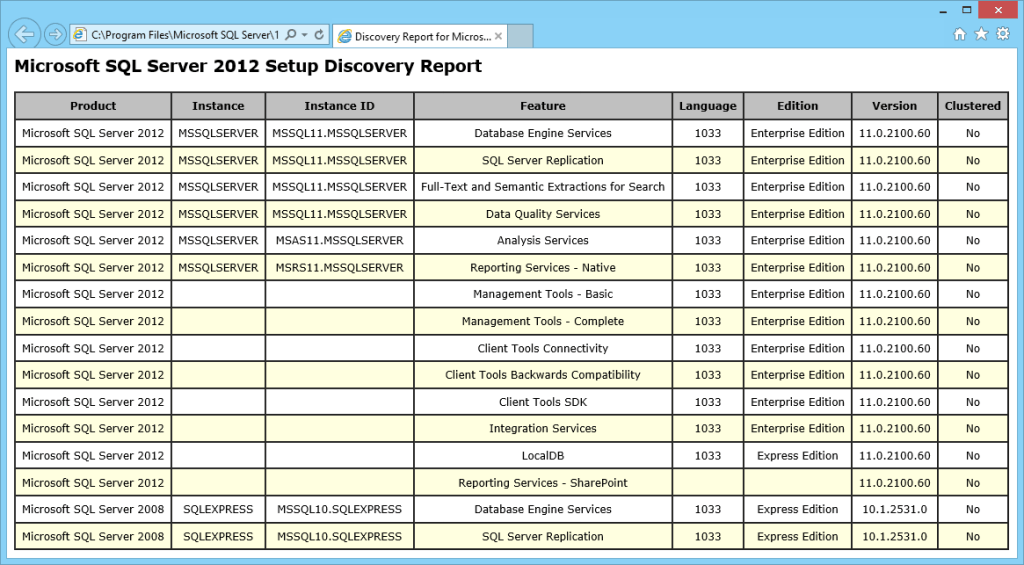Click the Reporting Services - SharePoint cell
1024x565 pixels.
point(543,483)
